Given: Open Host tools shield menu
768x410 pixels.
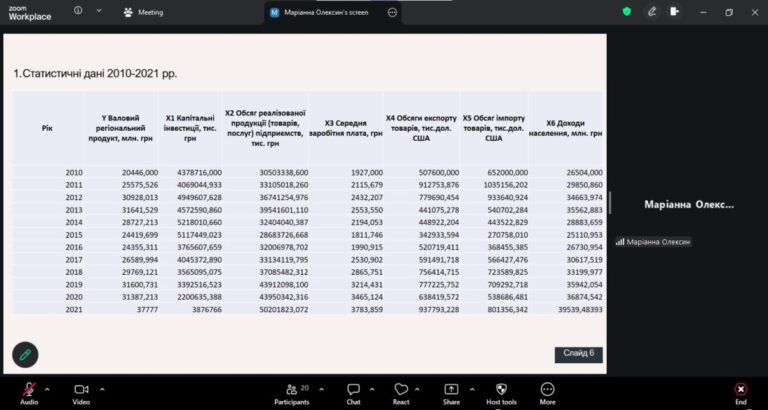Looking at the screenshot, I should (501, 393).
